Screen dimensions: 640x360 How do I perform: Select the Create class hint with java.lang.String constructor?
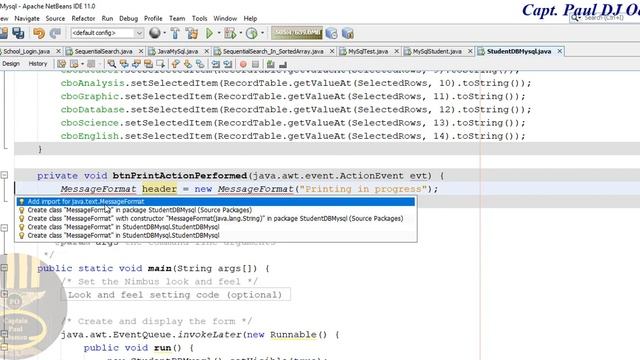pyautogui.click(x=216, y=219)
